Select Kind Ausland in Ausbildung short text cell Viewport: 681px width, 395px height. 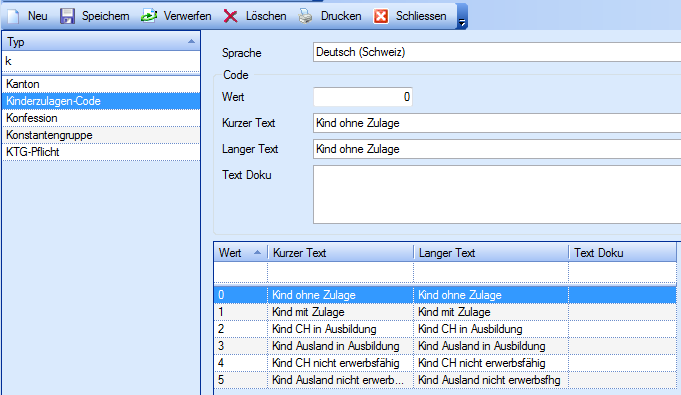coord(340,345)
